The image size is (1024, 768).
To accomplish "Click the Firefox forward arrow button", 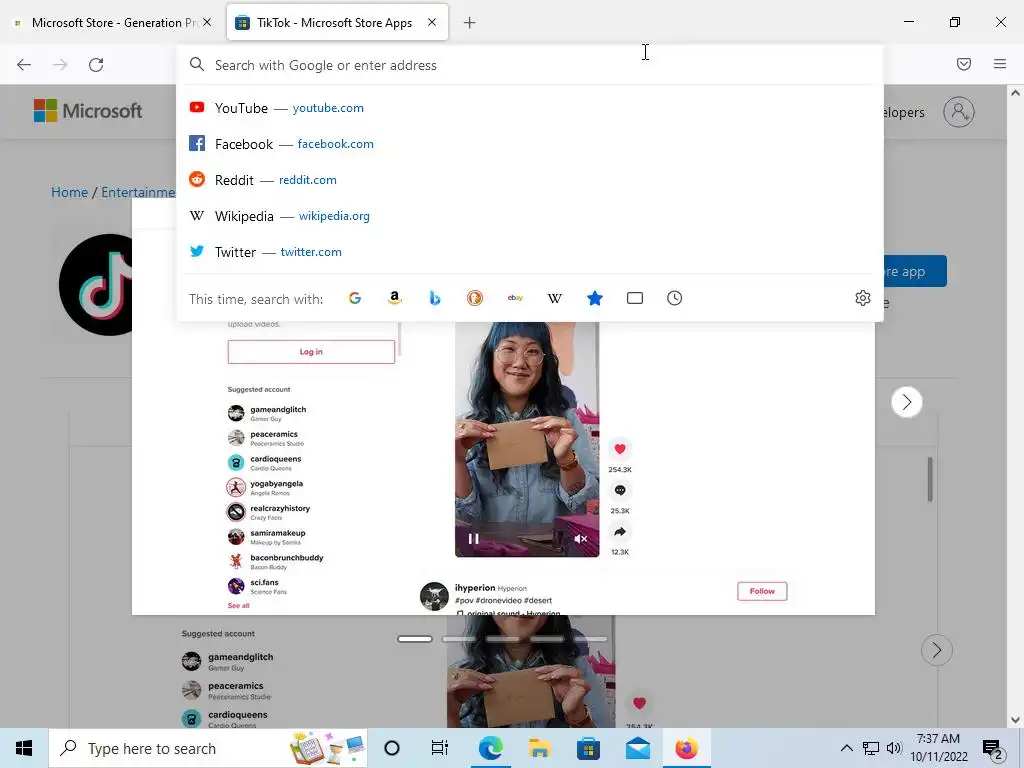I will [x=60, y=65].
